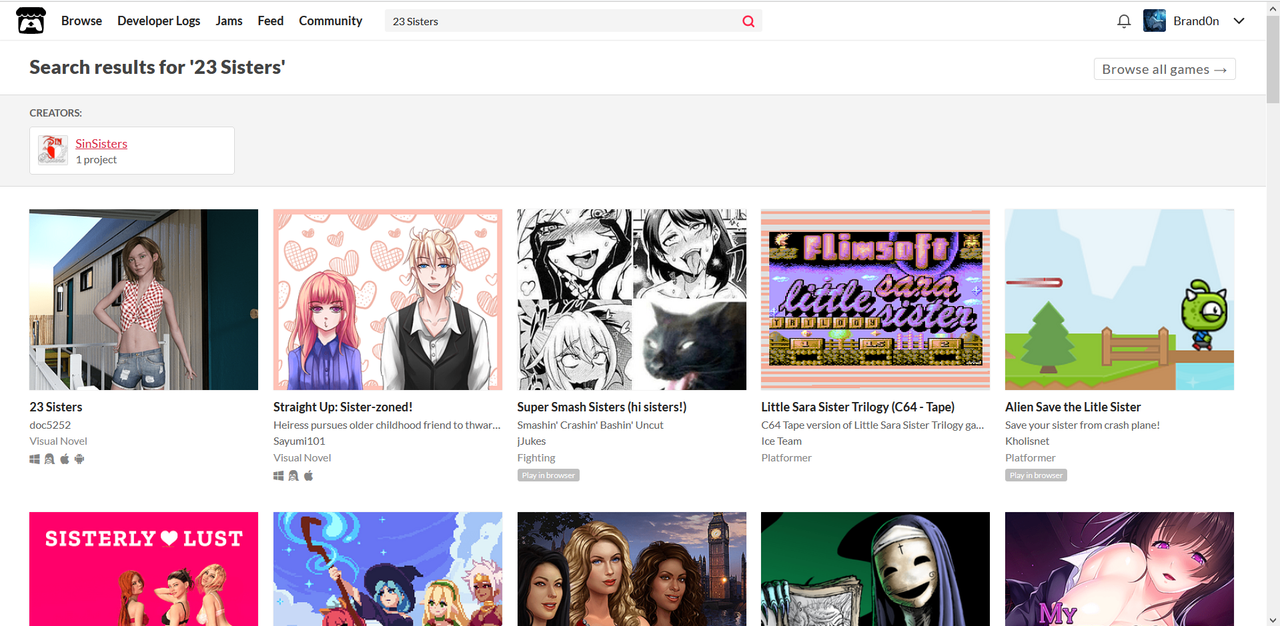Screen dimensions: 1280x626
Task: Click Fighting genre label
Action: click(536, 458)
